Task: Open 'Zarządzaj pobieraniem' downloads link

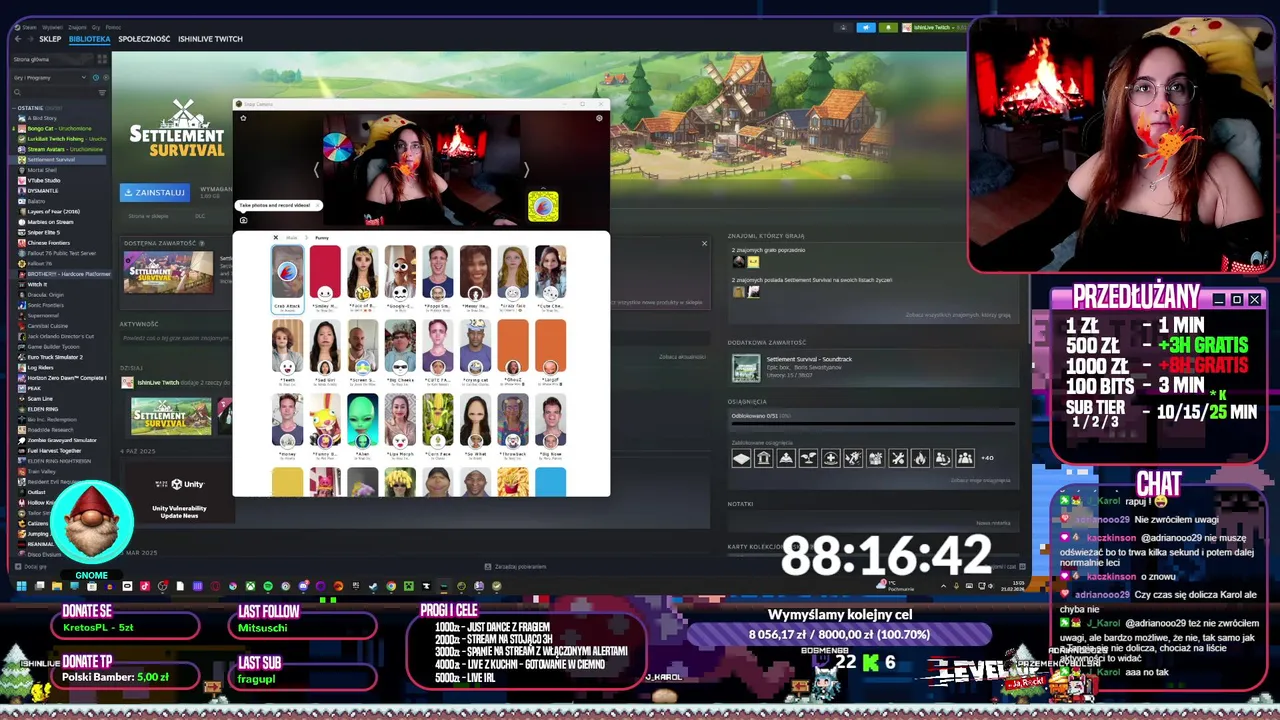Action: tap(516, 567)
